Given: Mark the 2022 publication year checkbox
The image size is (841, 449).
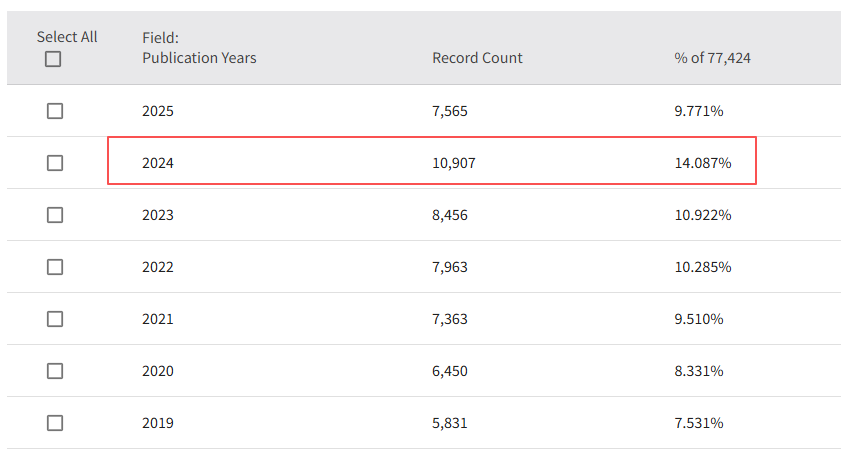Looking at the screenshot, I should coord(55,267).
